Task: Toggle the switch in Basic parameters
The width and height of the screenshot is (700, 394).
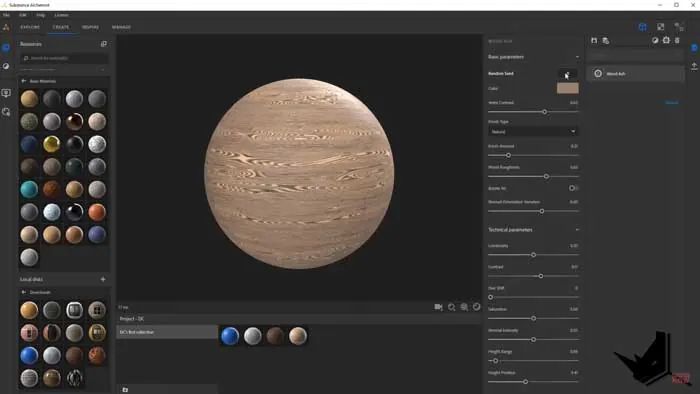Action: 573,188
